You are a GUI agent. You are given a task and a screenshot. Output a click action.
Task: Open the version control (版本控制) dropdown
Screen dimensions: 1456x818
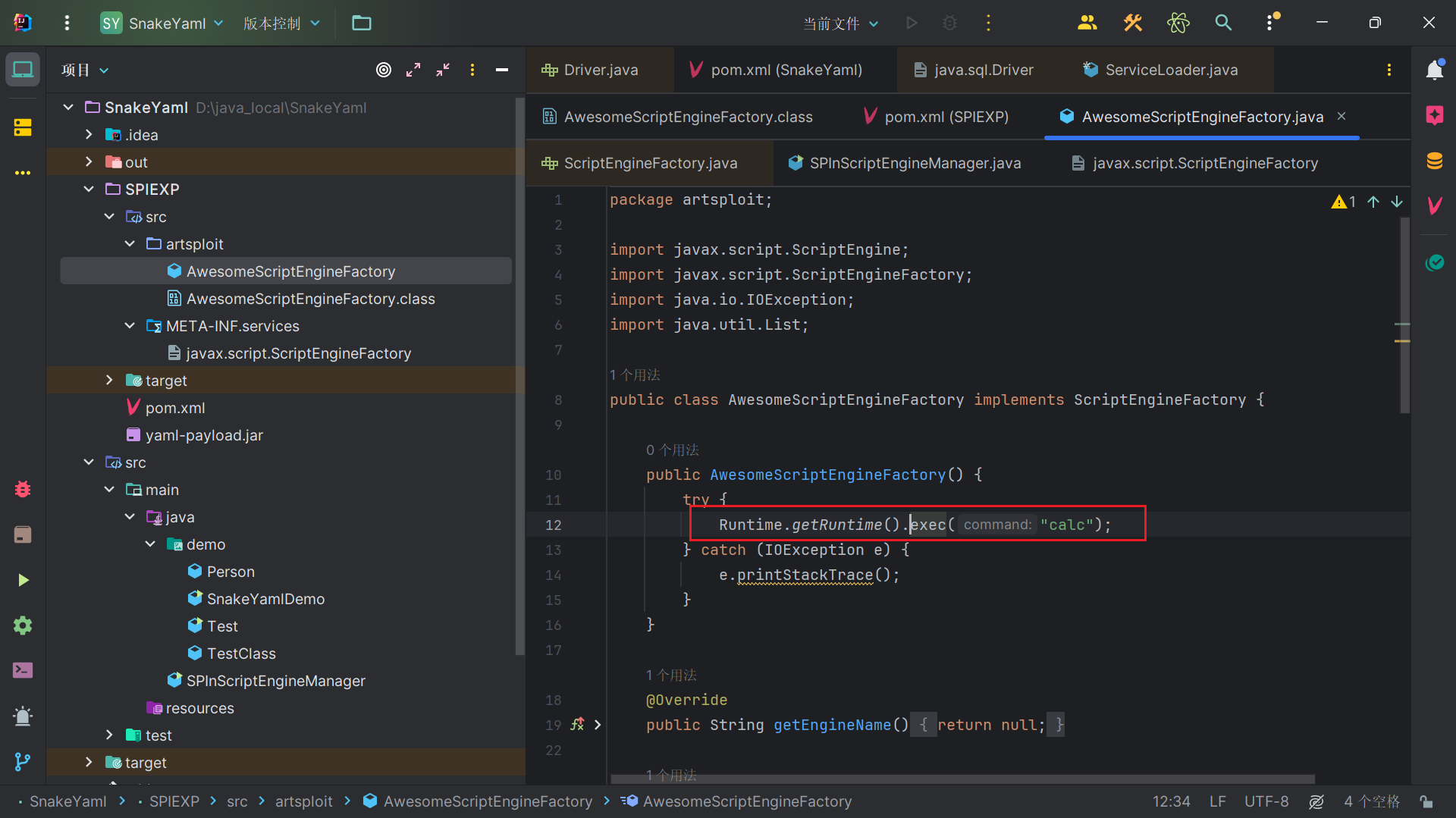(281, 23)
